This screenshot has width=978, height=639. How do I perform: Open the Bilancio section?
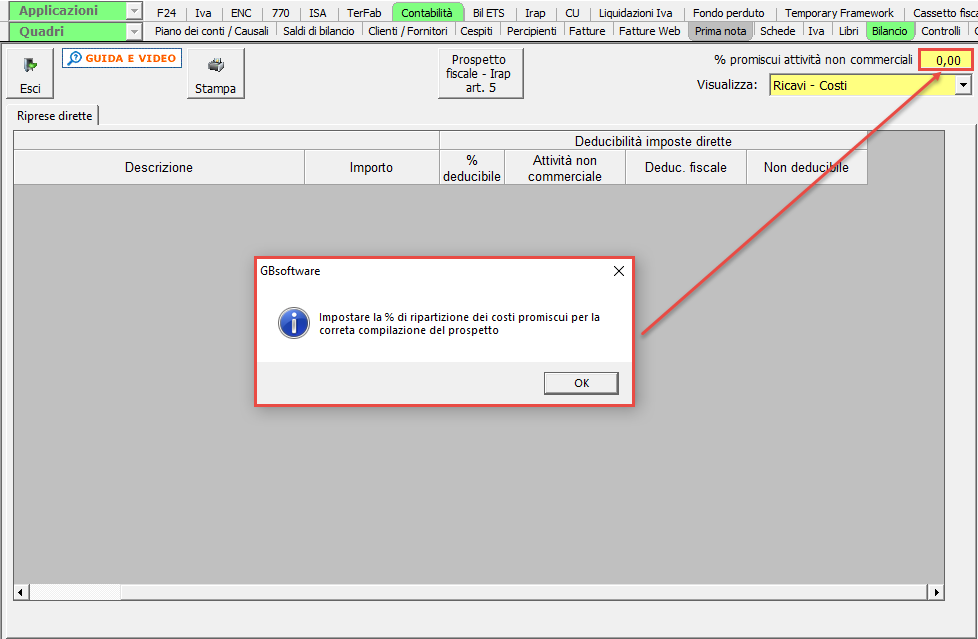click(x=889, y=31)
